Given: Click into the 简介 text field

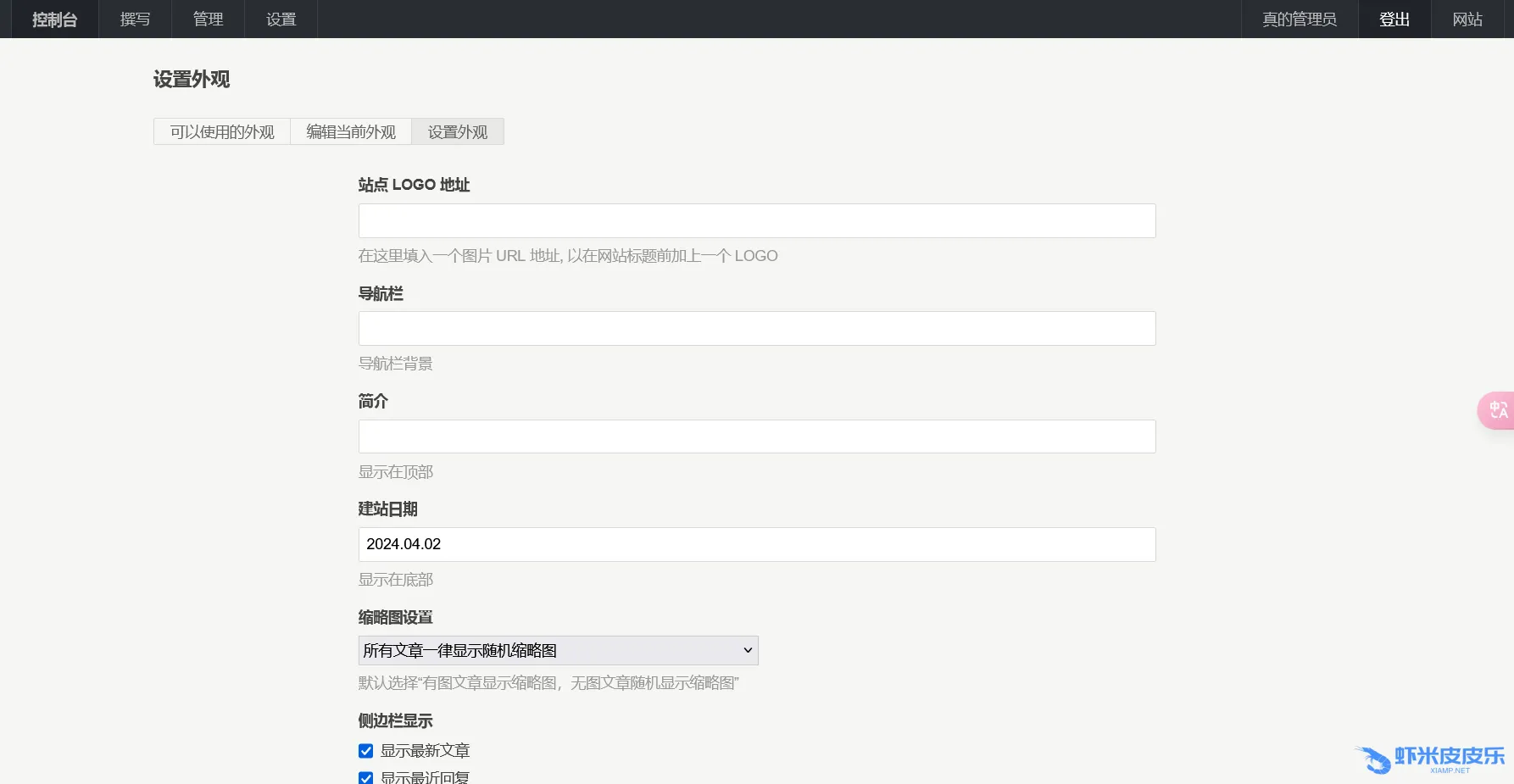Looking at the screenshot, I should [756, 436].
